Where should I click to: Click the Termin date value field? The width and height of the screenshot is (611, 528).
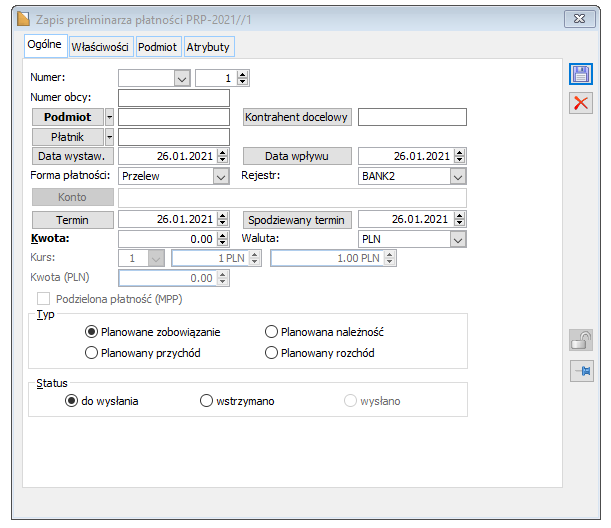coord(168,219)
